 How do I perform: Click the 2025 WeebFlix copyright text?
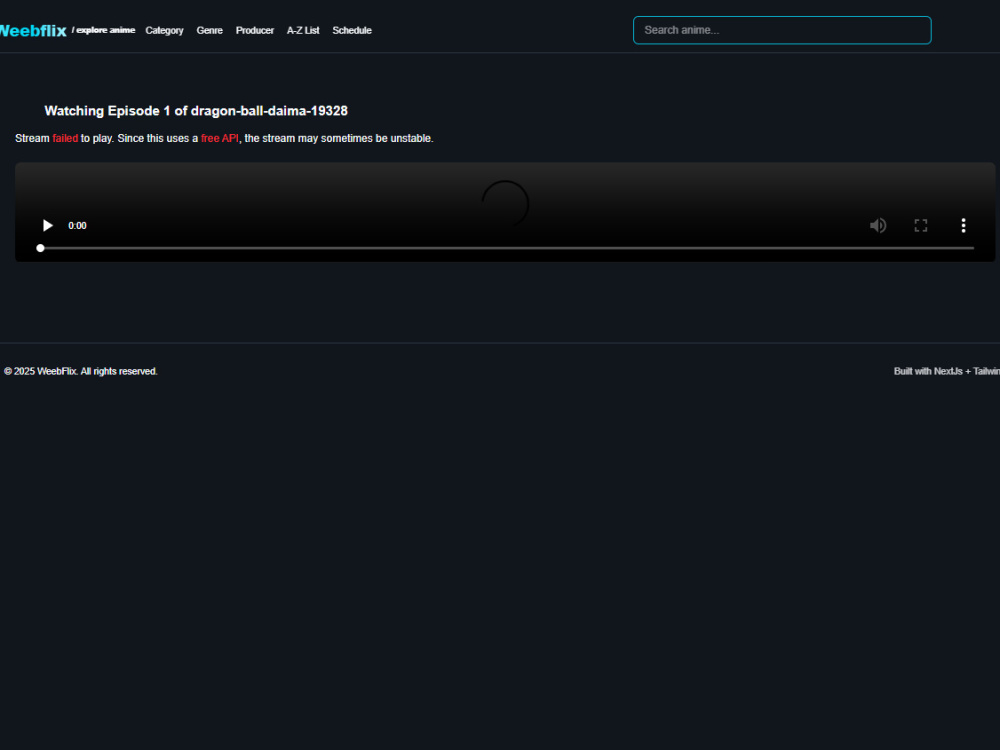click(x=80, y=371)
